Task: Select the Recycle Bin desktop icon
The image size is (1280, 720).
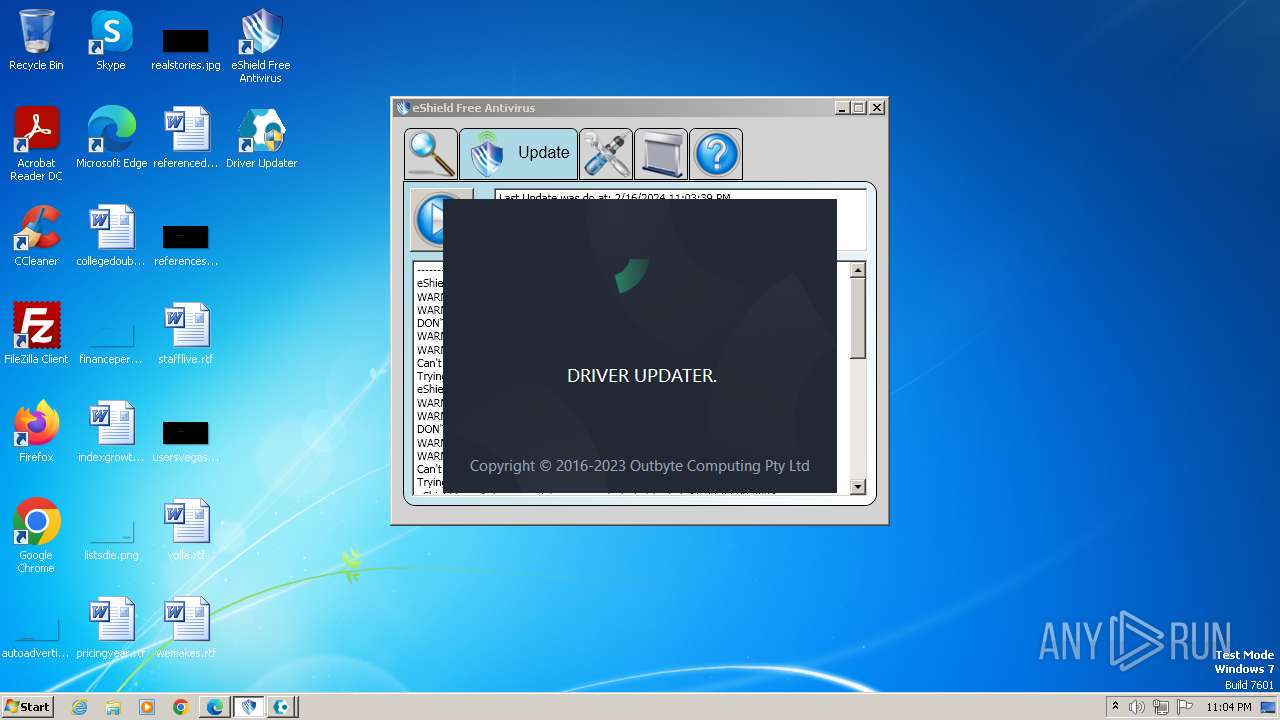Action: pos(36,41)
